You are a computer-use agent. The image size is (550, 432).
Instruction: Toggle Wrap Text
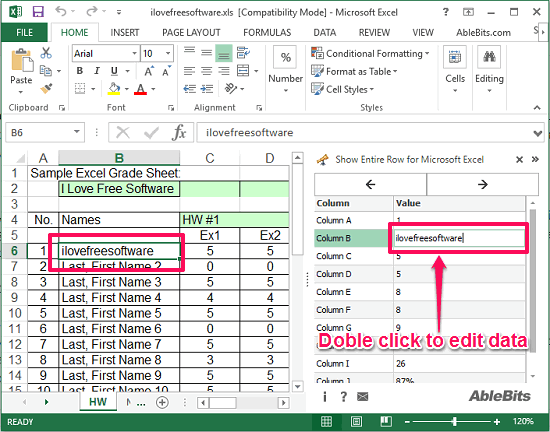pos(243,53)
